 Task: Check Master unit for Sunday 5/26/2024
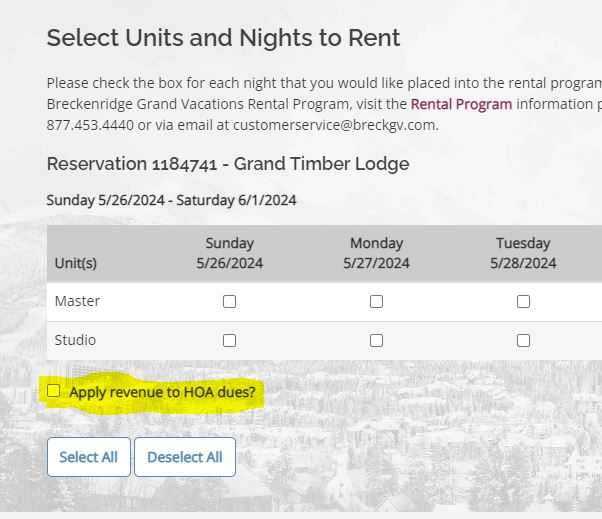coord(229,301)
